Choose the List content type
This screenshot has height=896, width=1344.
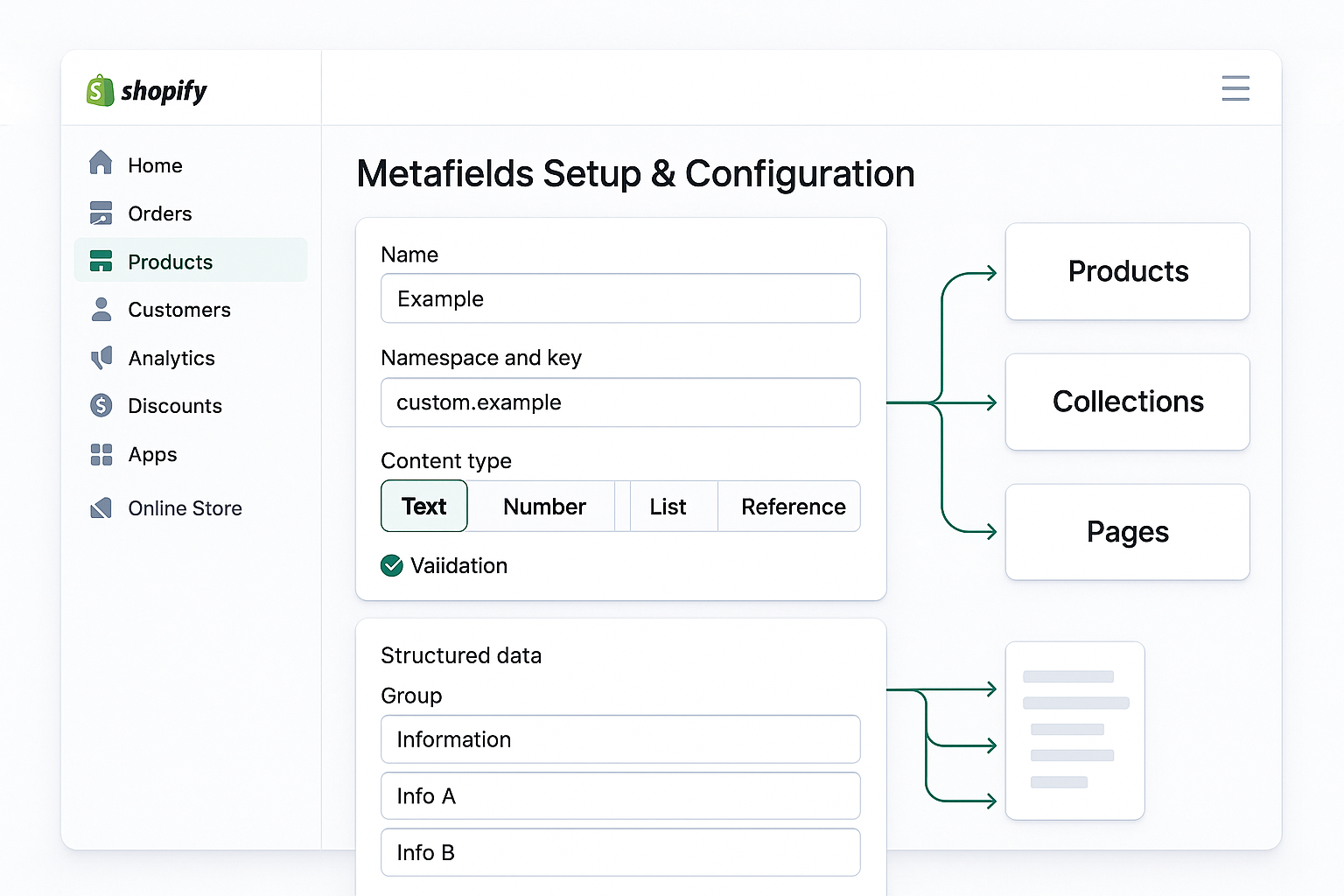[667, 506]
